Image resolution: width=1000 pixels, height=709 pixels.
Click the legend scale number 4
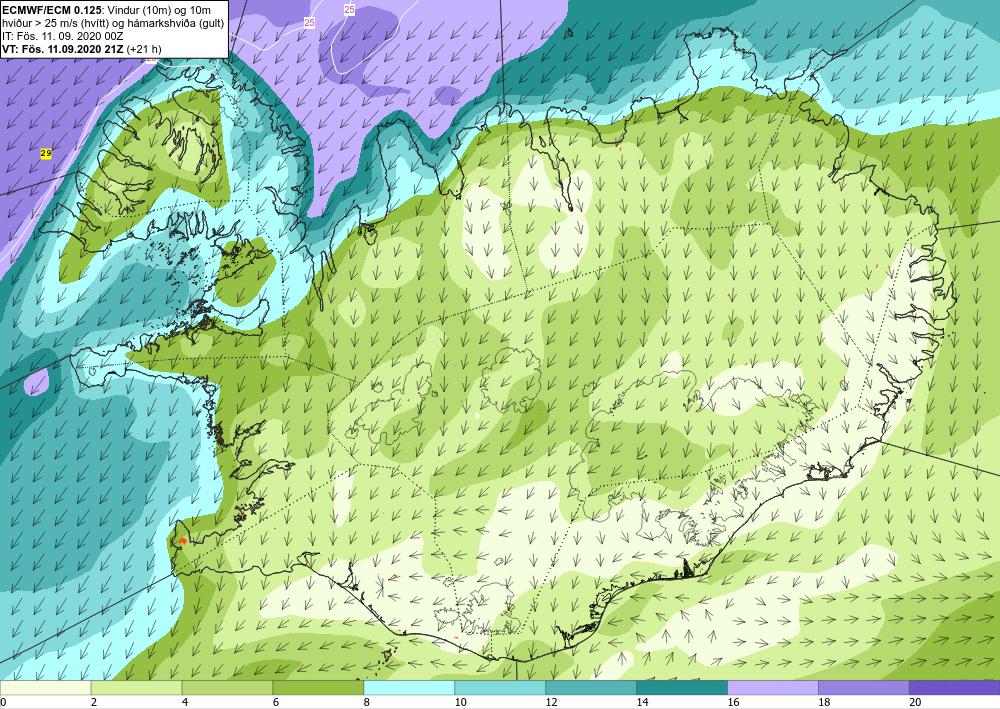point(185,702)
